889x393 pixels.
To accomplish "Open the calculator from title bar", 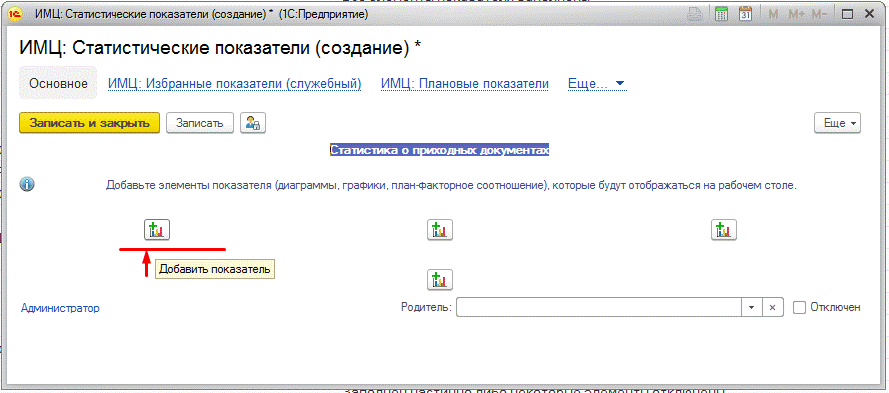I will [721, 15].
